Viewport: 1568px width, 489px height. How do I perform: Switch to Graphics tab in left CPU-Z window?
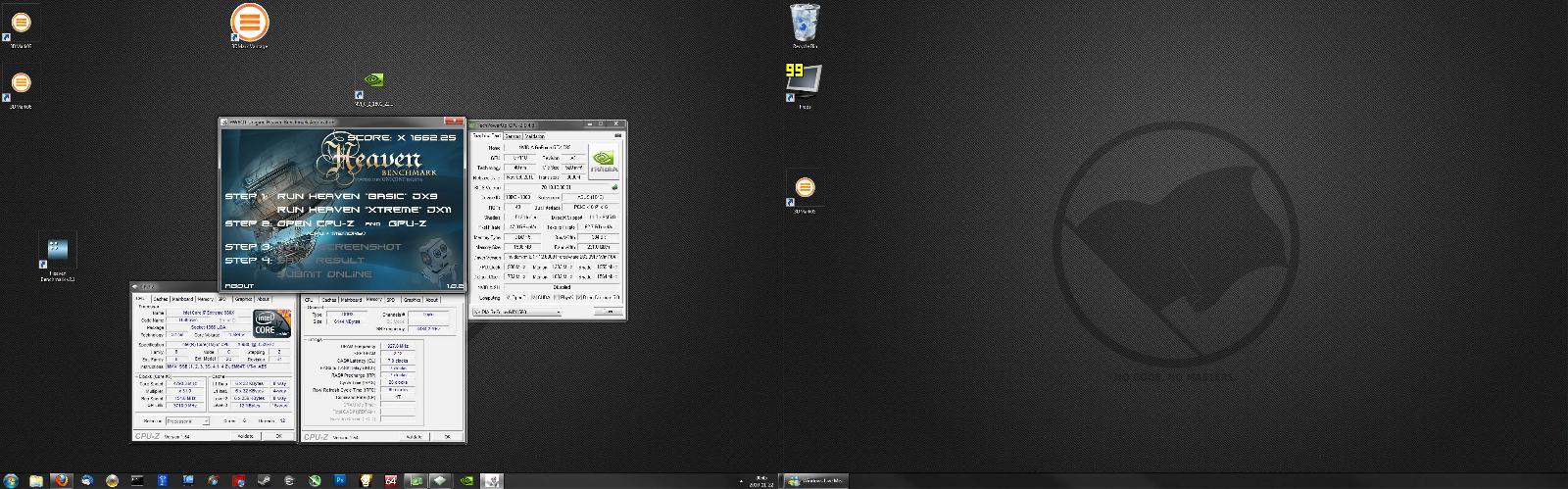243,299
